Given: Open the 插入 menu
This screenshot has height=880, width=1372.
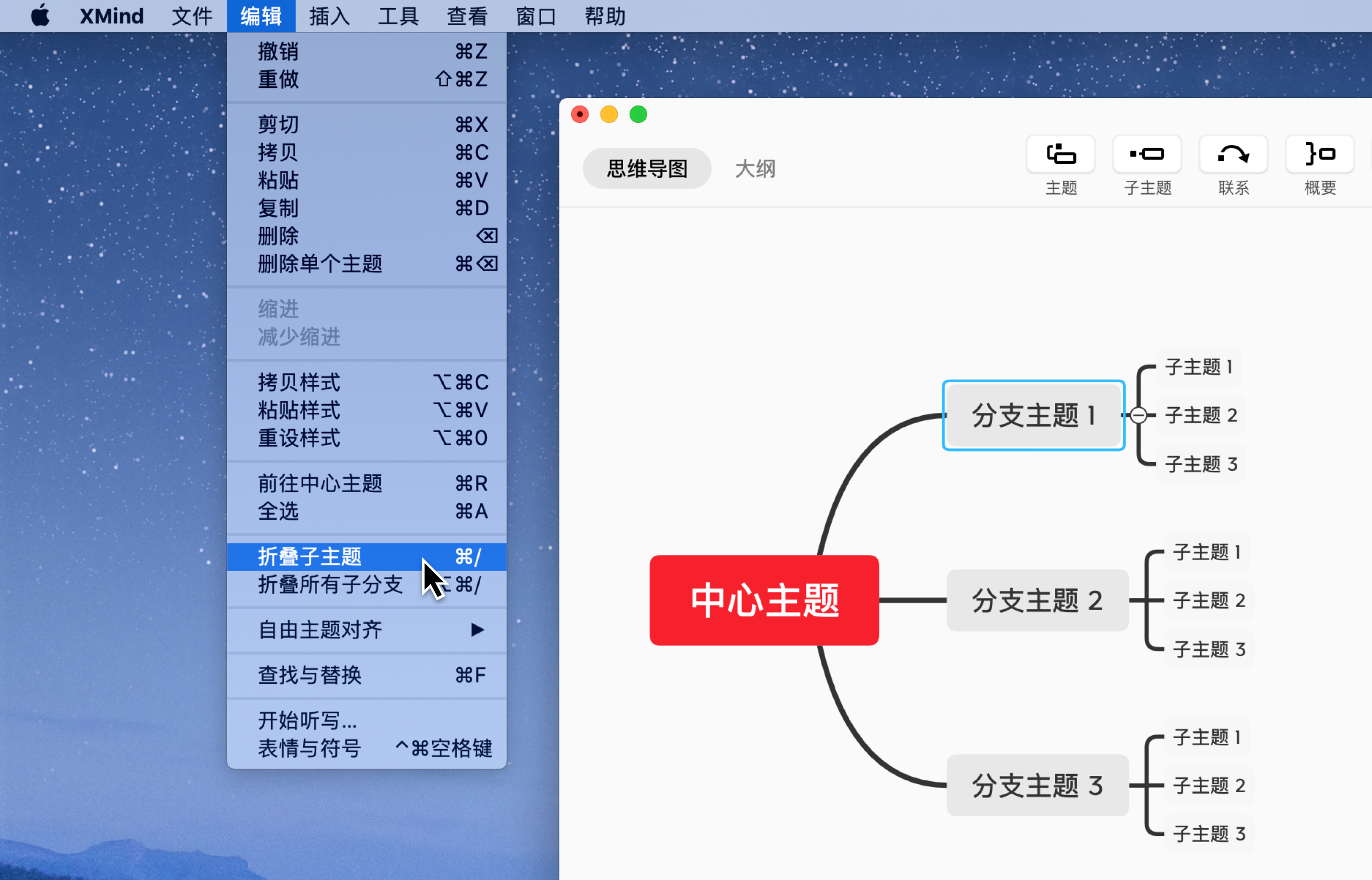Looking at the screenshot, I should coord(329,16).
